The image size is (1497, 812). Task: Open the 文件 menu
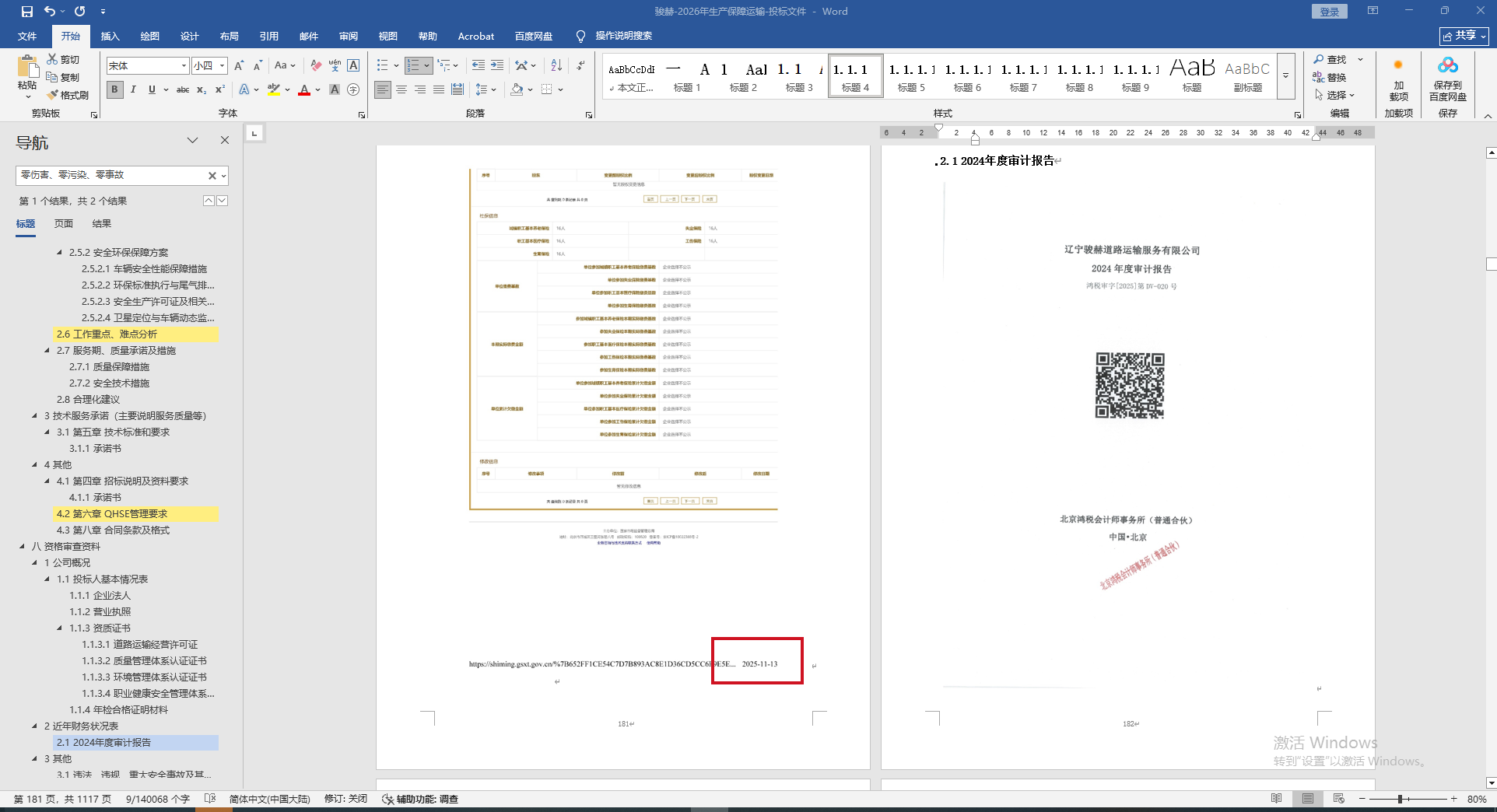point(27,36)
